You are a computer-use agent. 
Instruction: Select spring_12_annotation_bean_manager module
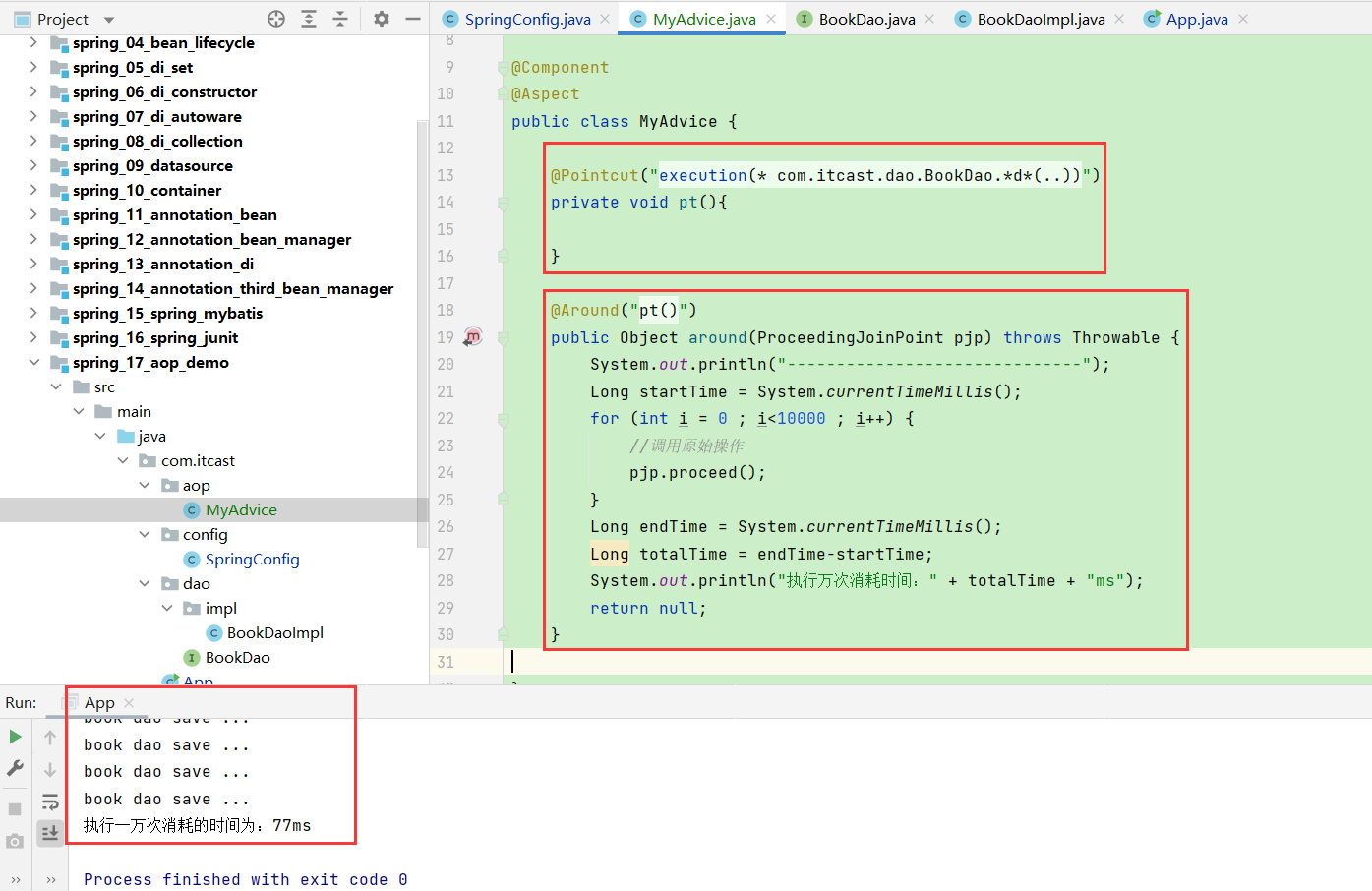211,239
